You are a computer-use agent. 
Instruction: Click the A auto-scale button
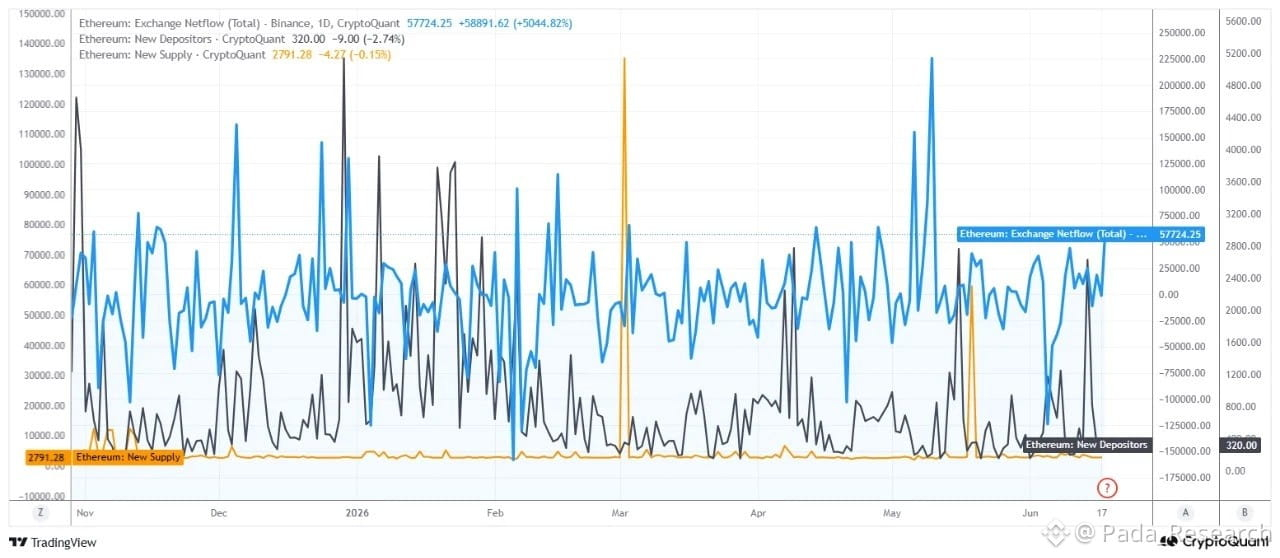coord(1185,512)
